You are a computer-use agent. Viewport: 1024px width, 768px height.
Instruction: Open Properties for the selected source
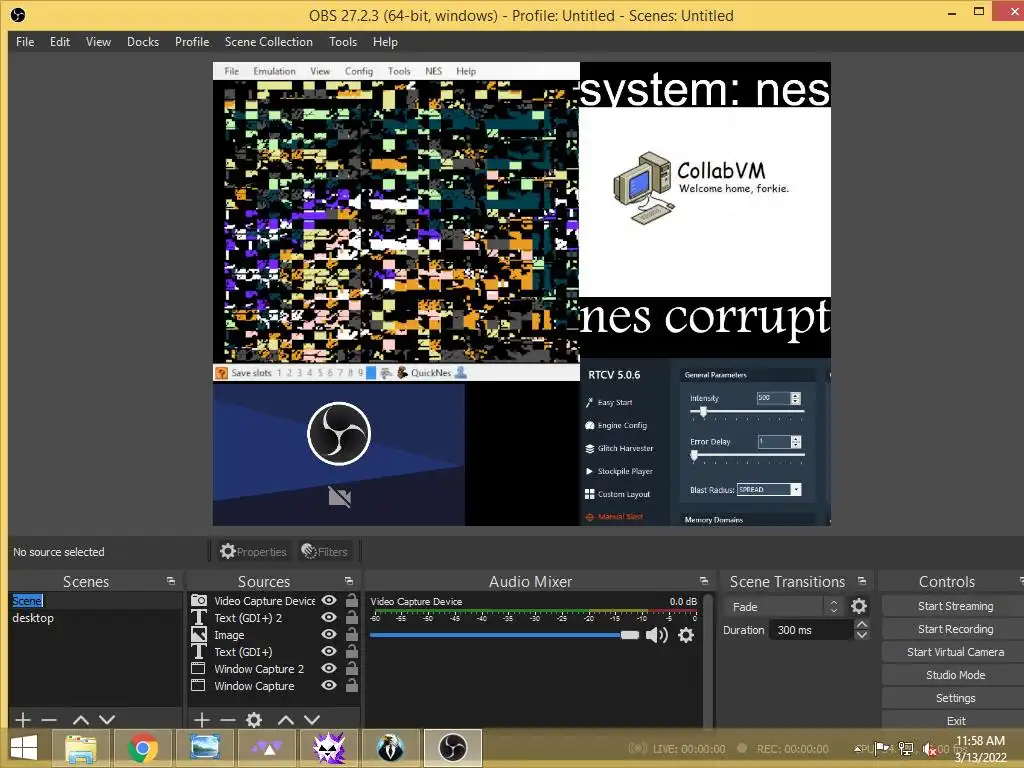(253, 552)
